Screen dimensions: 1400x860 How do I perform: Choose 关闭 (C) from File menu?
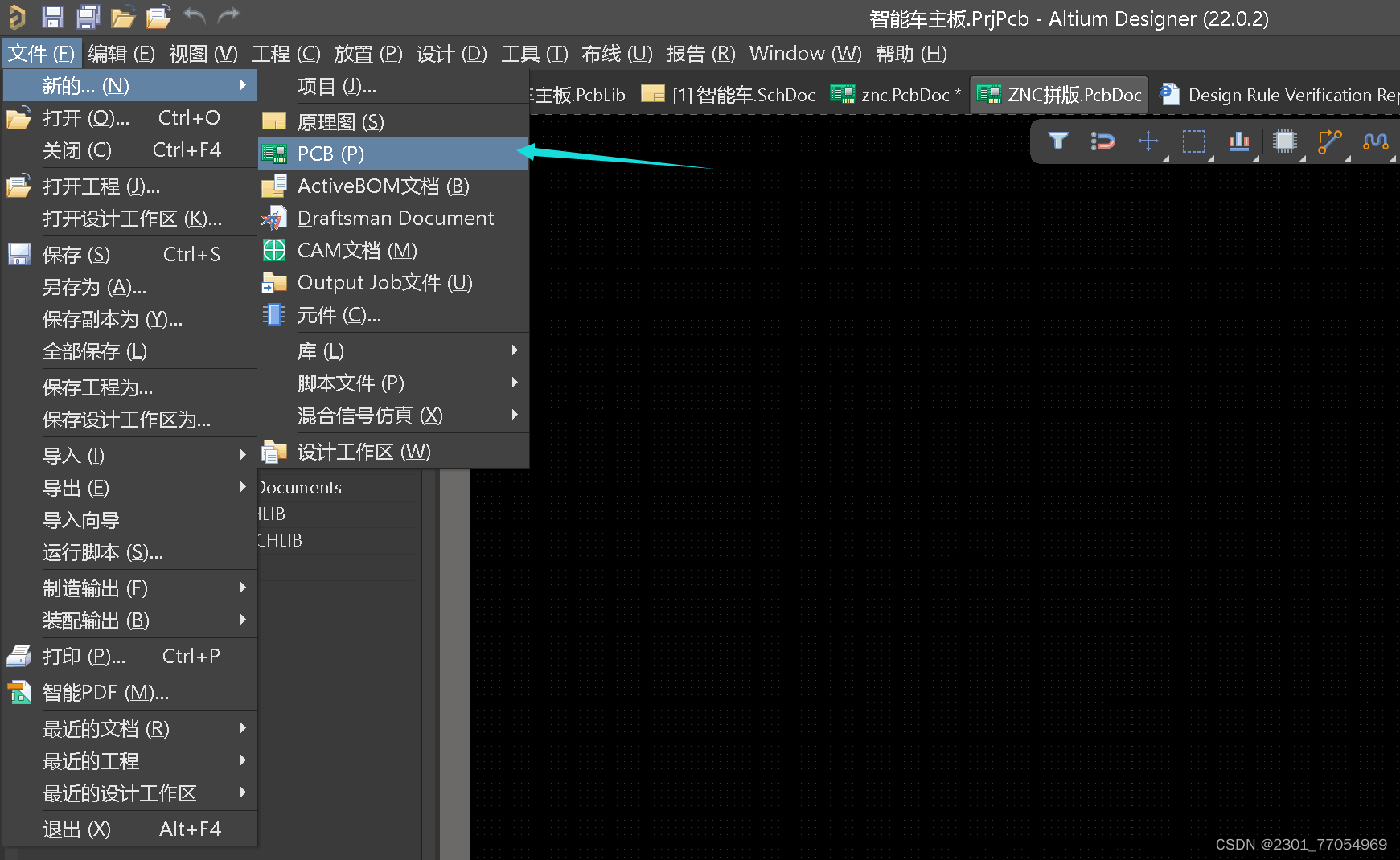pos(130,150)
